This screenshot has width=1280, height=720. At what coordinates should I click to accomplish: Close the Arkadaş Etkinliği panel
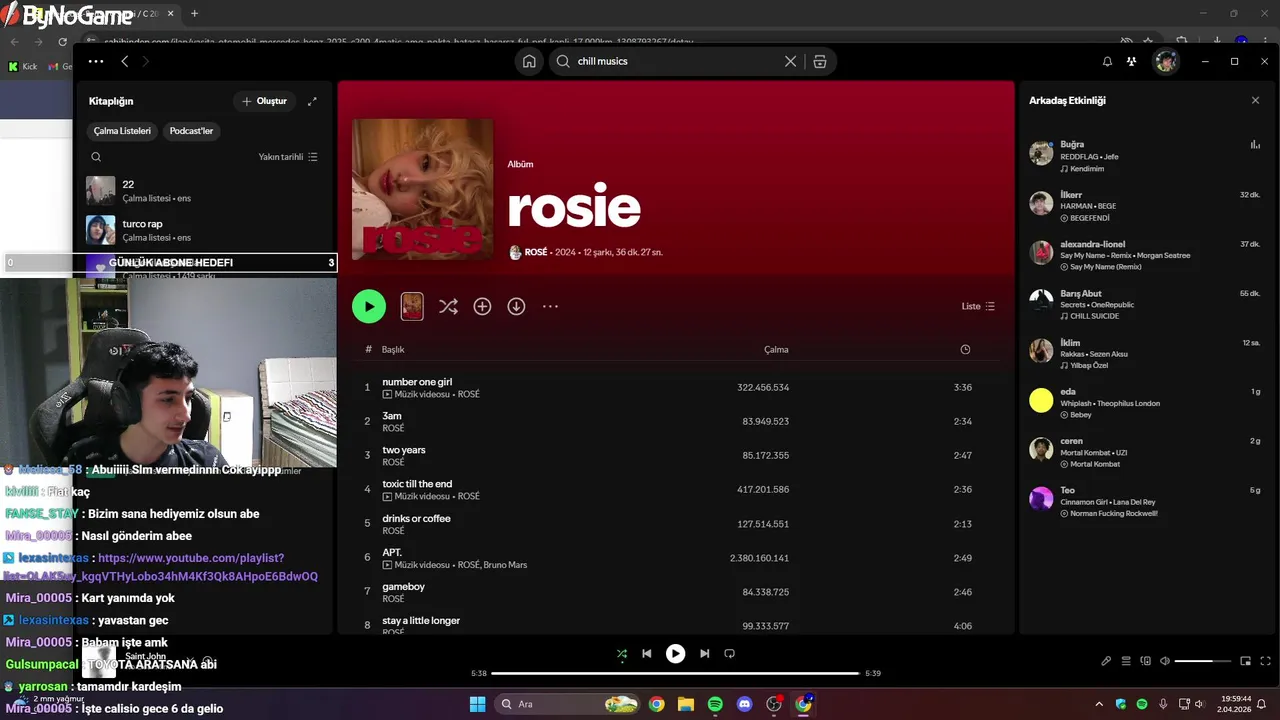[x=1255, y=100]
